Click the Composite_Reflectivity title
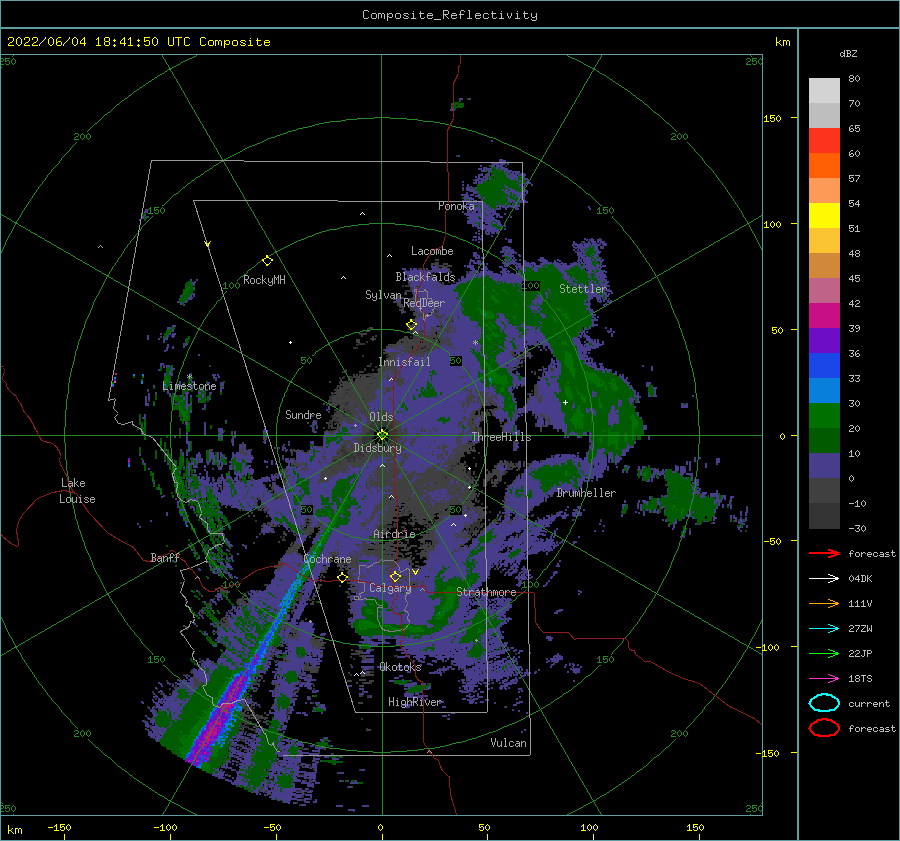900x841 pixels. click(450, 15)
